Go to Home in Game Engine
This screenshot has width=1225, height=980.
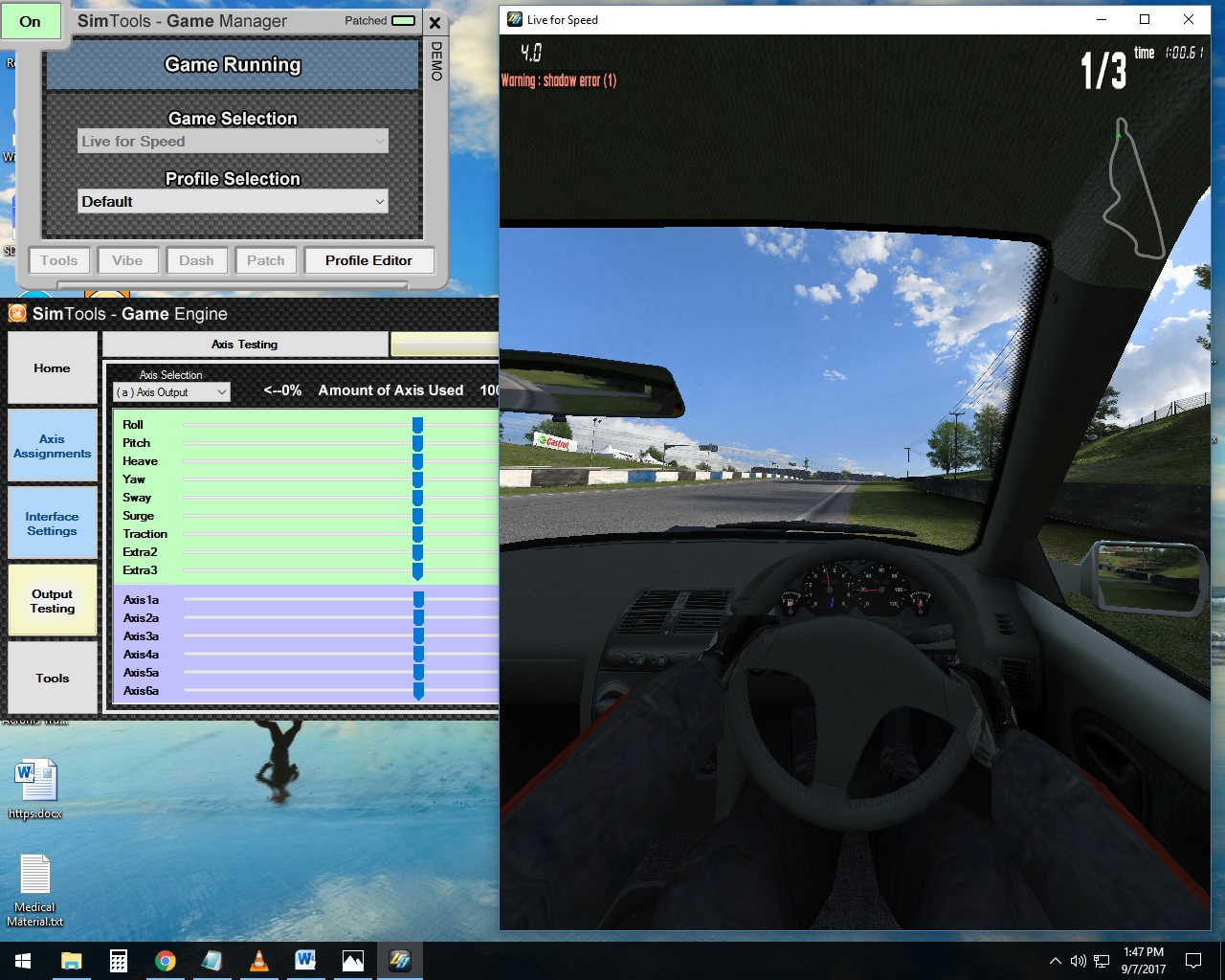(52, 367)
